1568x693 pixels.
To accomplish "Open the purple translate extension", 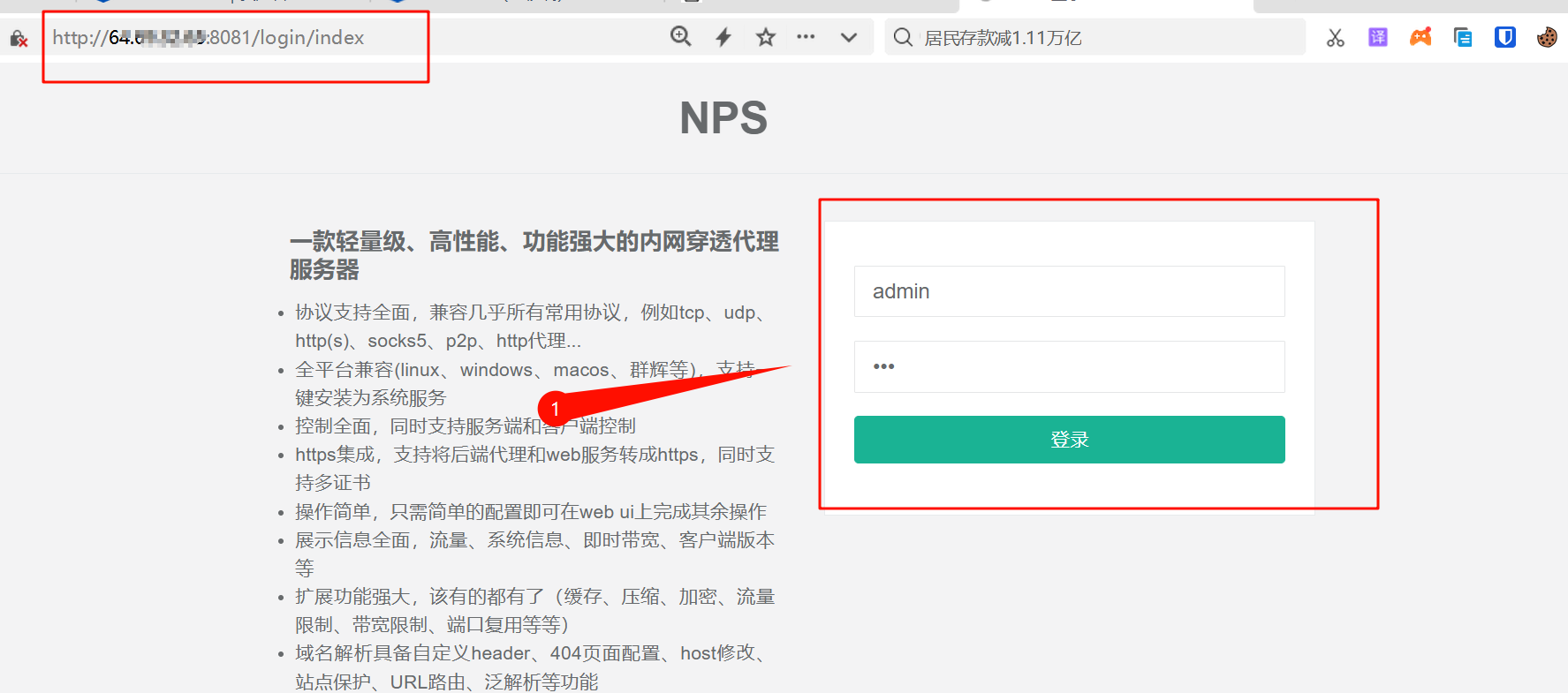I will point(1377,37).
